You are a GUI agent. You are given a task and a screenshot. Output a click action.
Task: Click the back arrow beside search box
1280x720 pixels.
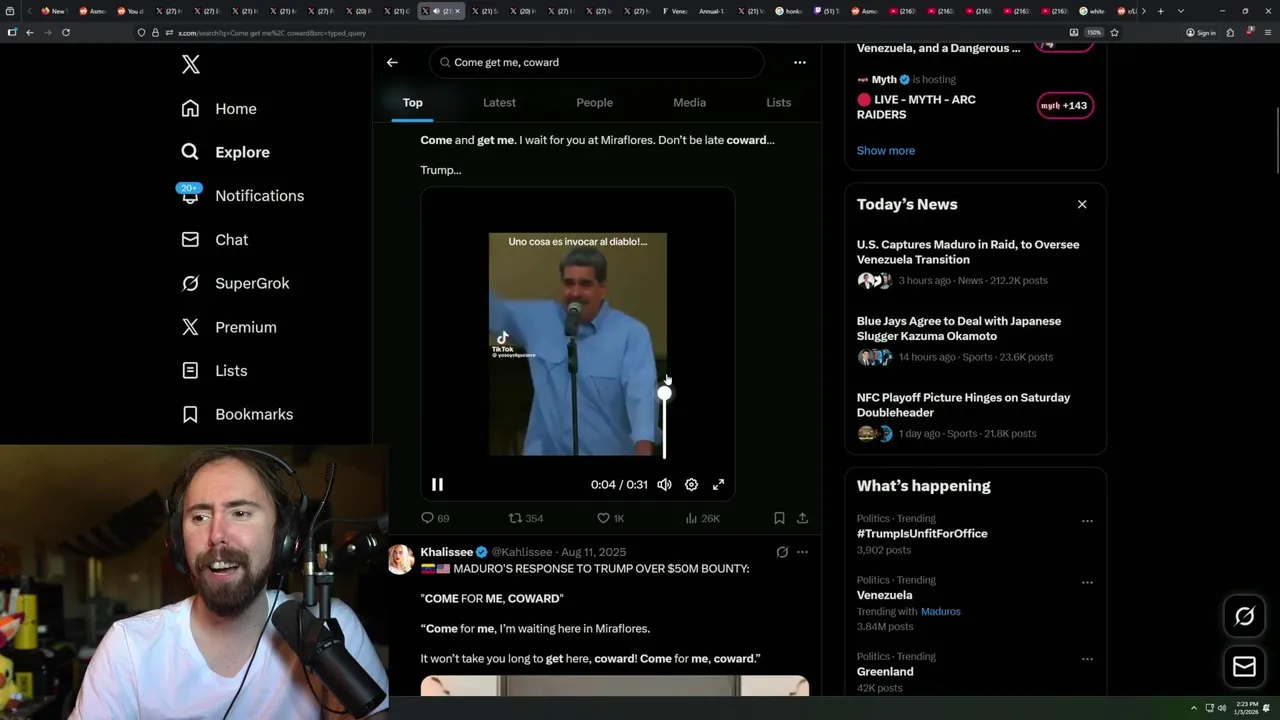point(392,62)
